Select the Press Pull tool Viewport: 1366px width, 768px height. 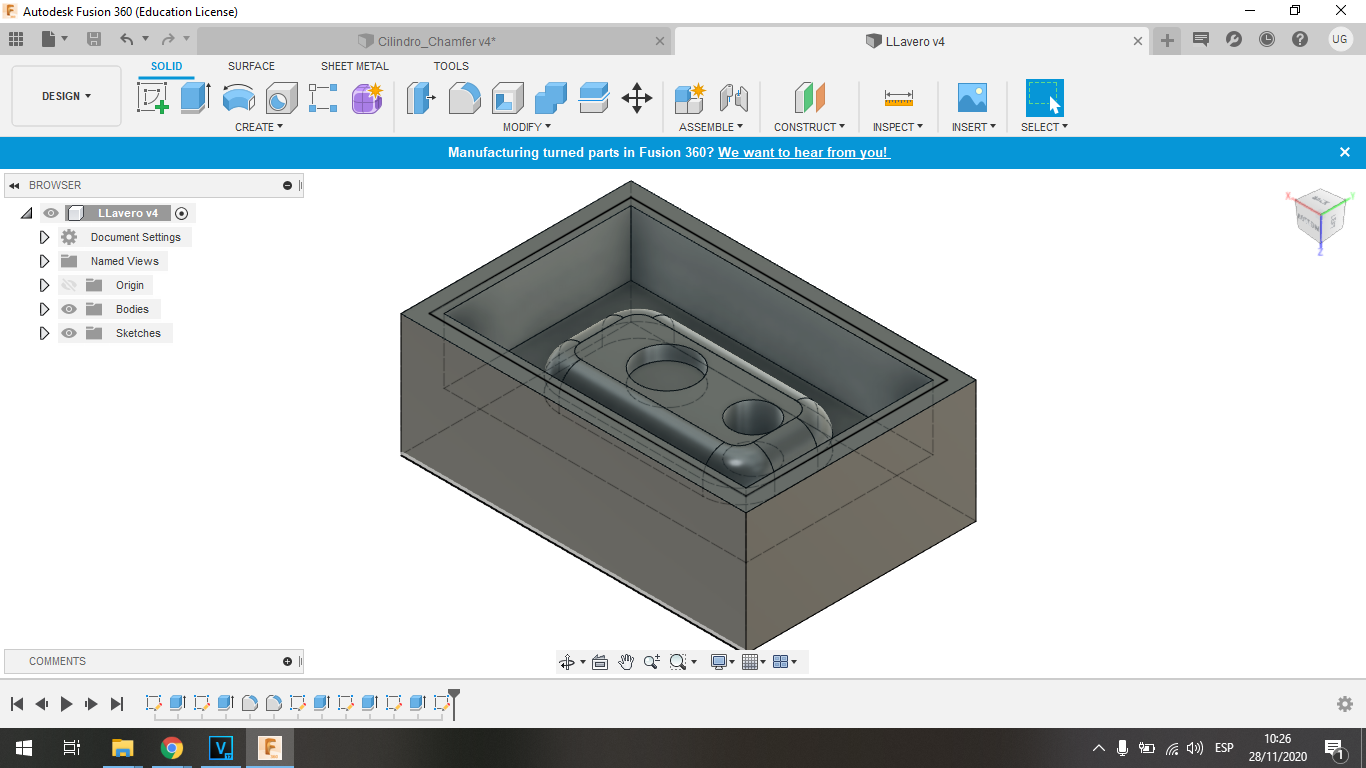coord(421,98)
